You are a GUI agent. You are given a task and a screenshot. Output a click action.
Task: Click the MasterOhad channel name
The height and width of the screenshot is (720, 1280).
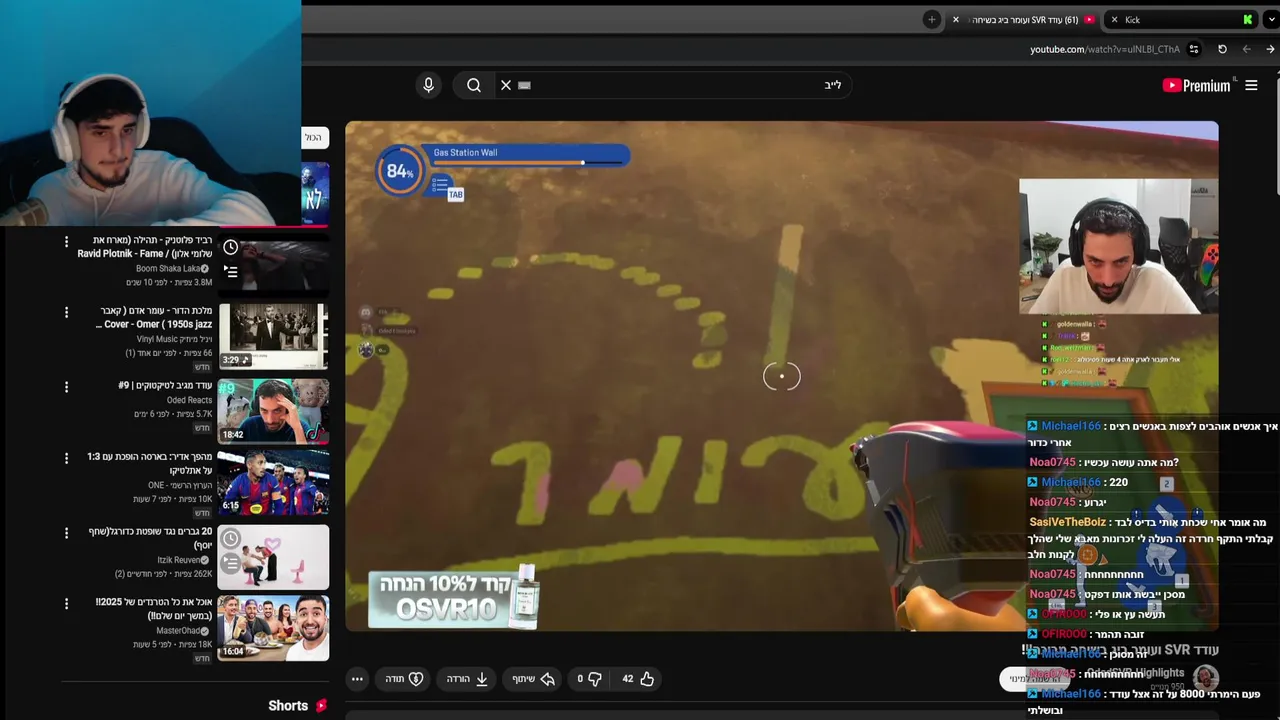[x=178, y=631]
